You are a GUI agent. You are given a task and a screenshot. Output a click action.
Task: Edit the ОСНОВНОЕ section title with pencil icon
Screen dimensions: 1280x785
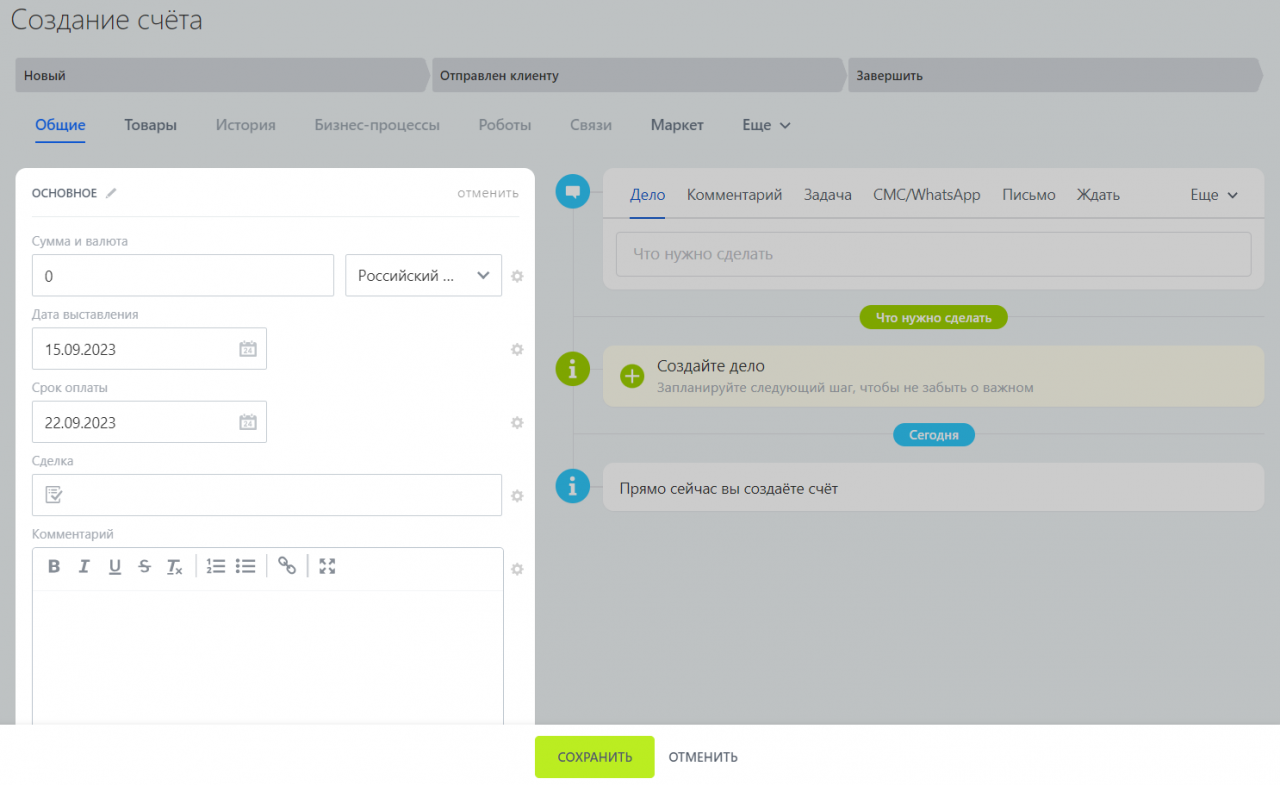[111, 193]
